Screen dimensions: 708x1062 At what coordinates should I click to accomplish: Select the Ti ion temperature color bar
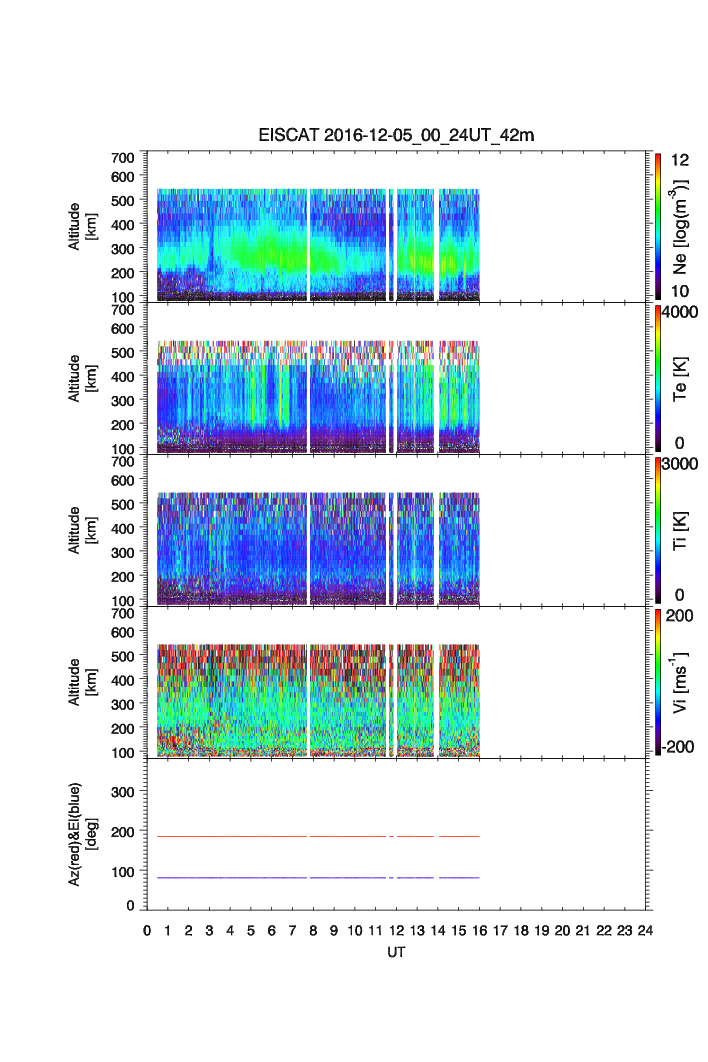point(658,530)
